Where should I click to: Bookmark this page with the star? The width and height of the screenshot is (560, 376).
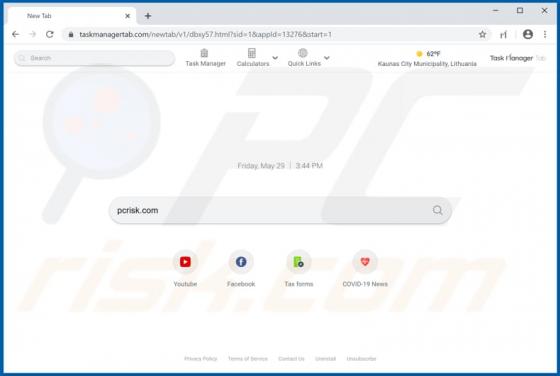point(482,34)
